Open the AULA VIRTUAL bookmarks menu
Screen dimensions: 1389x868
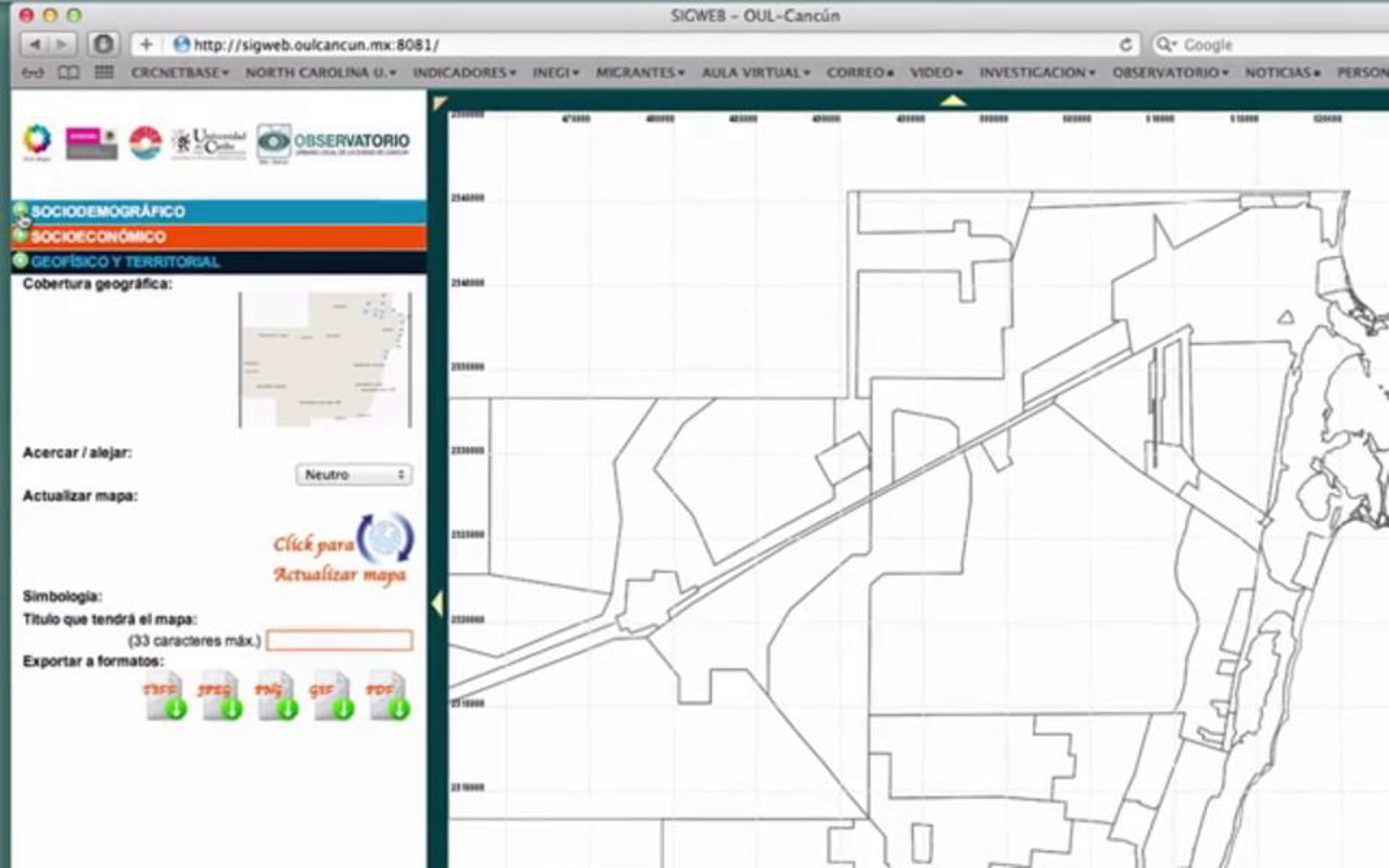click(756, 73)
